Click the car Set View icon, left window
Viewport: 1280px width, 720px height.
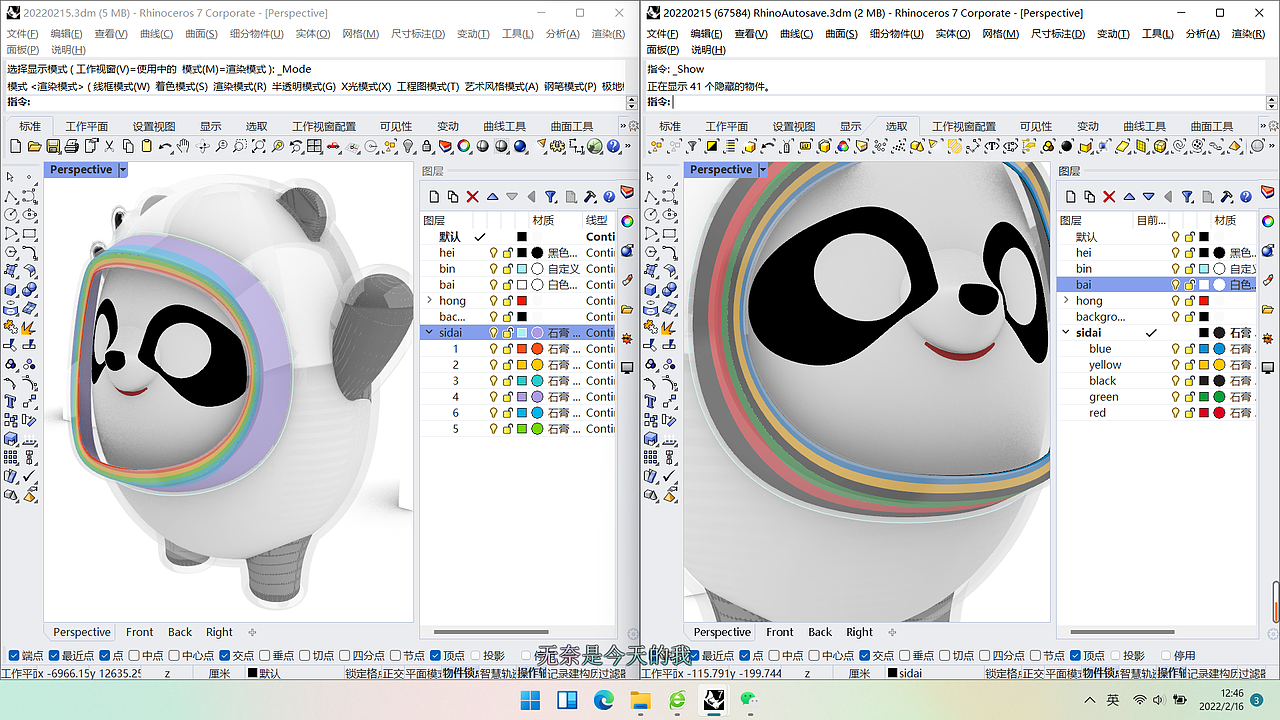(333, 146)
